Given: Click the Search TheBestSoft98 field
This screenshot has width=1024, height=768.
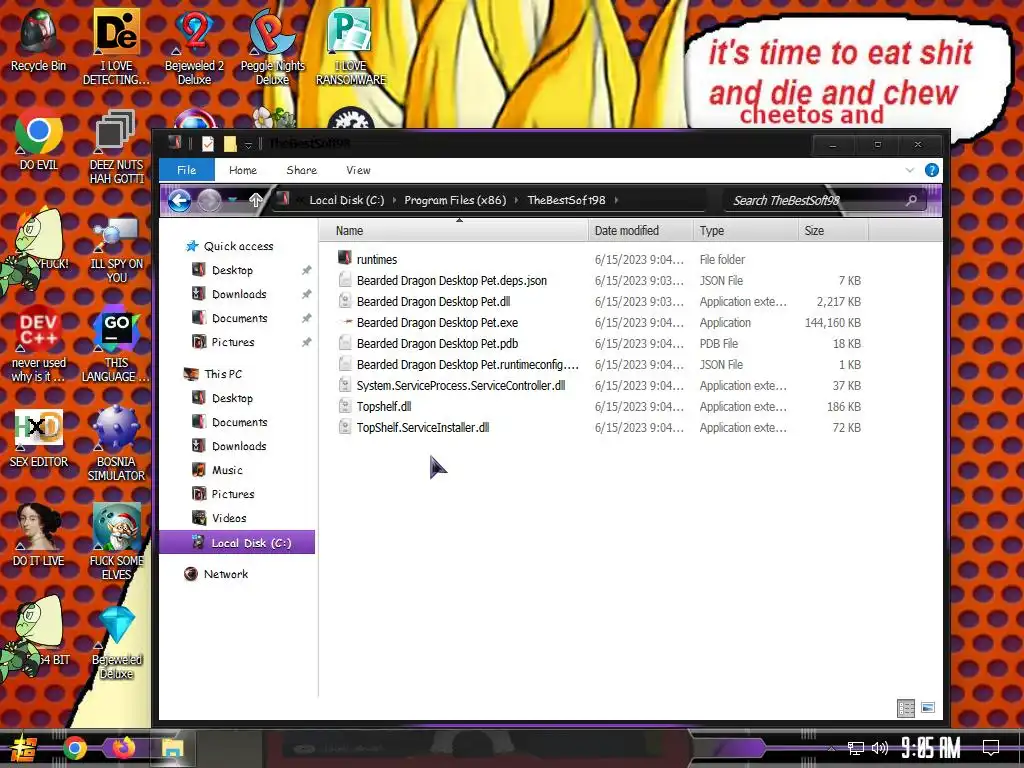Looking at the screenshot, I should pos(825,200).
